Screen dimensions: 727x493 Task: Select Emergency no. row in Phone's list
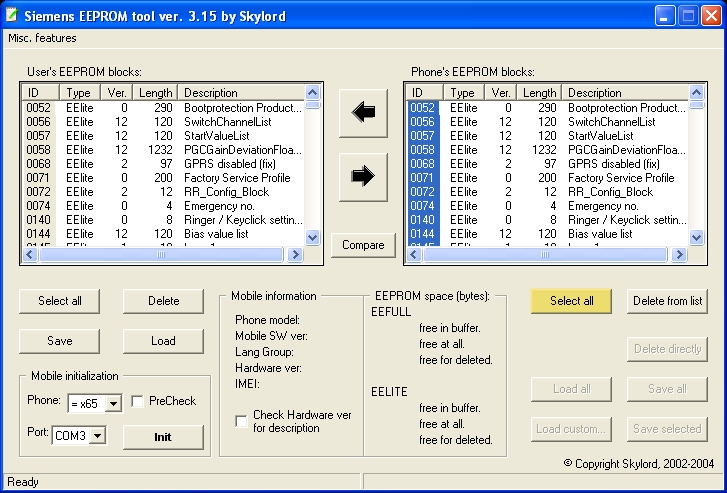coord(548,206)
